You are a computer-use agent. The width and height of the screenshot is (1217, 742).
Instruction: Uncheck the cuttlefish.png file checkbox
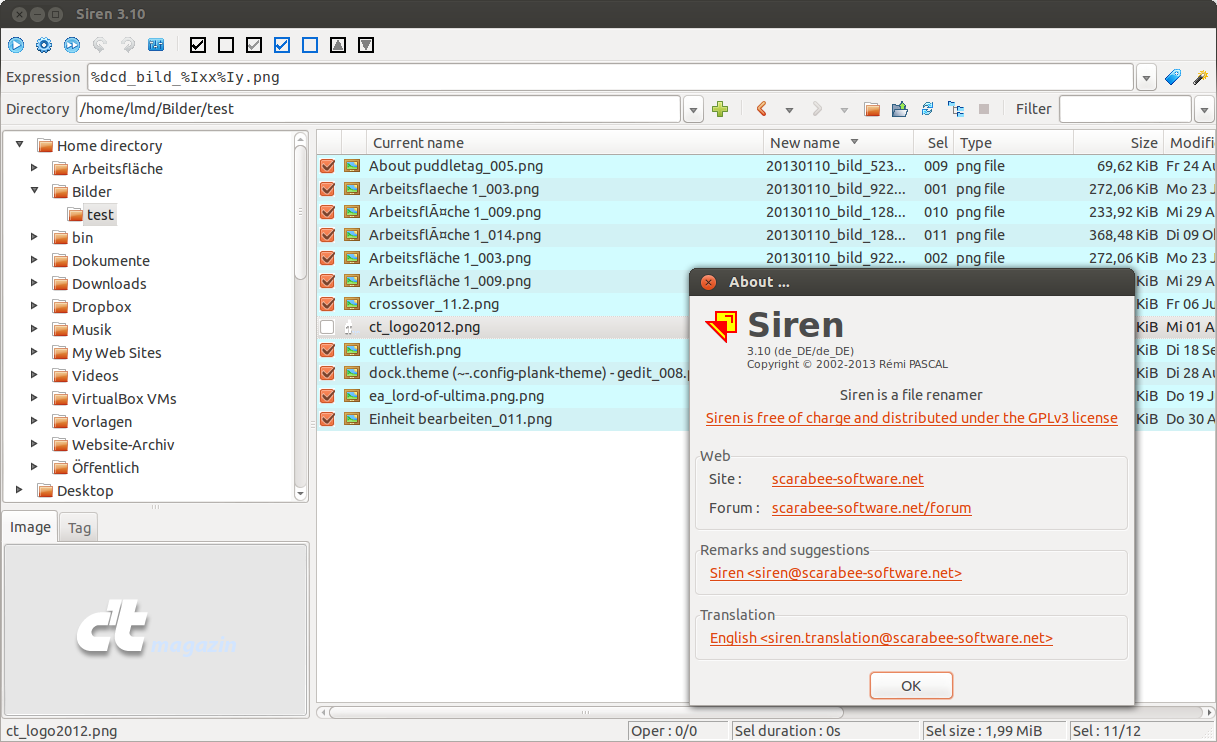tap(327, 350)
